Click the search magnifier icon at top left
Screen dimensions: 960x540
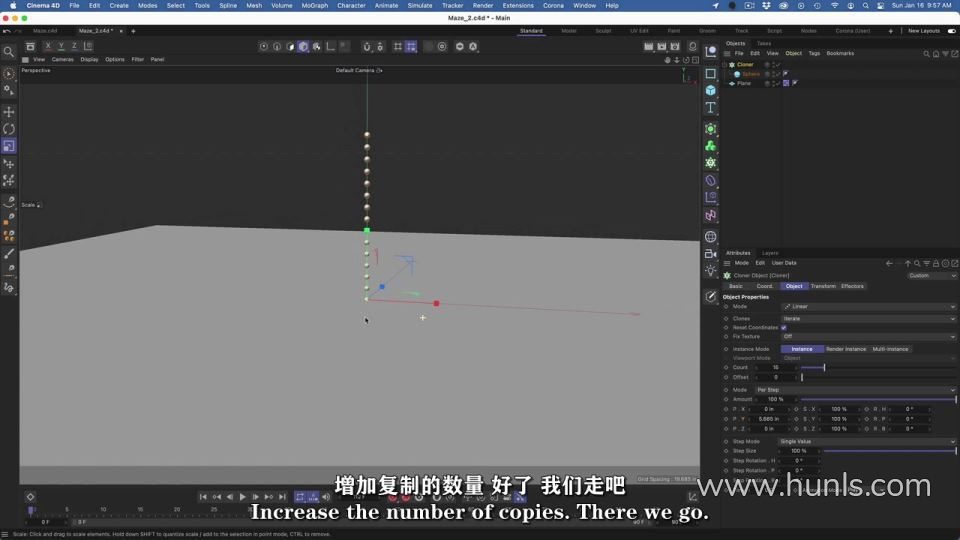[9, 52]
